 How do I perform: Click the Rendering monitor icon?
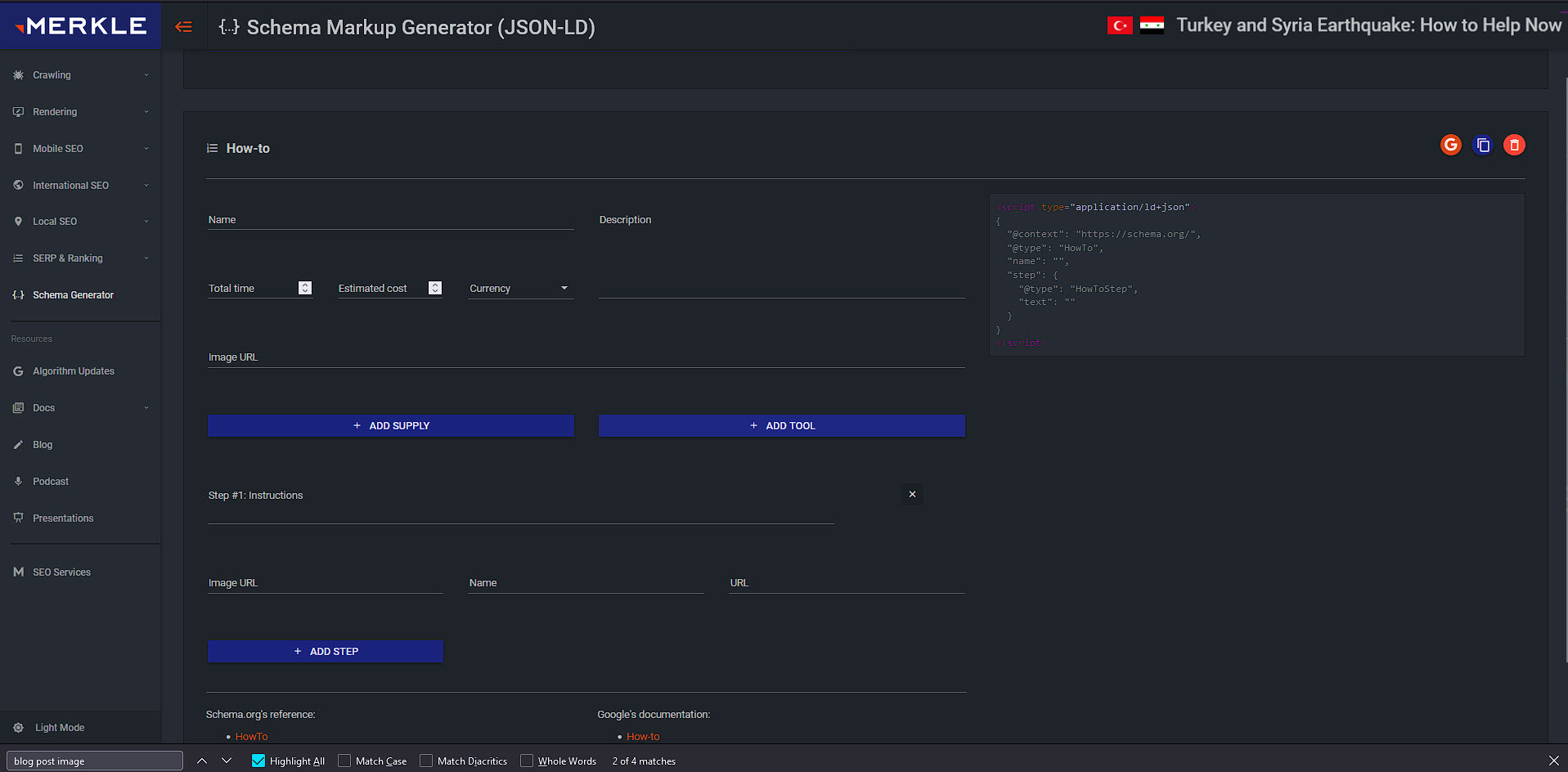[18, 111]
